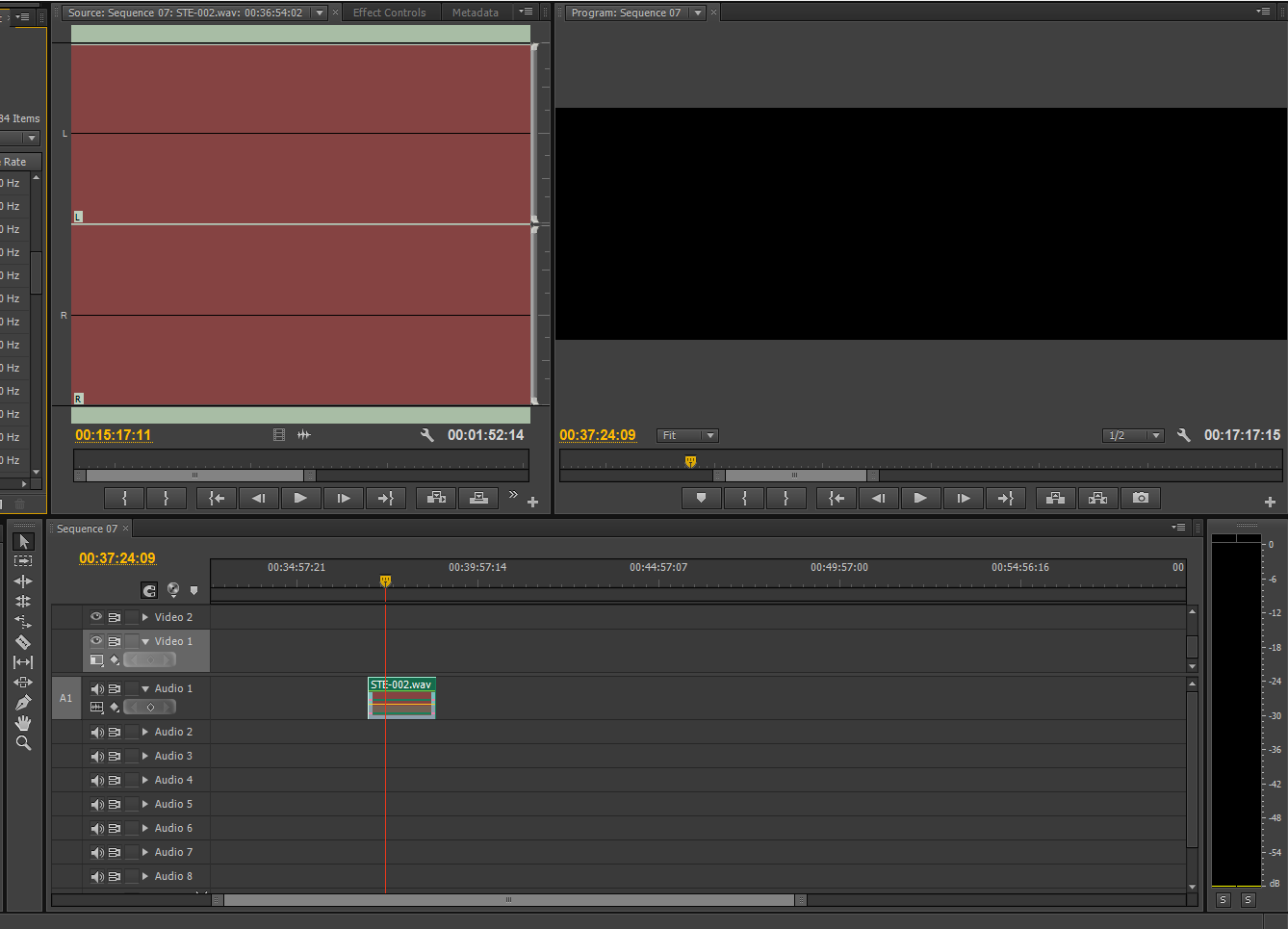Switch to the Metadata tab
Viewport: 1288px width, 929px height.
(x=476, y=13)
